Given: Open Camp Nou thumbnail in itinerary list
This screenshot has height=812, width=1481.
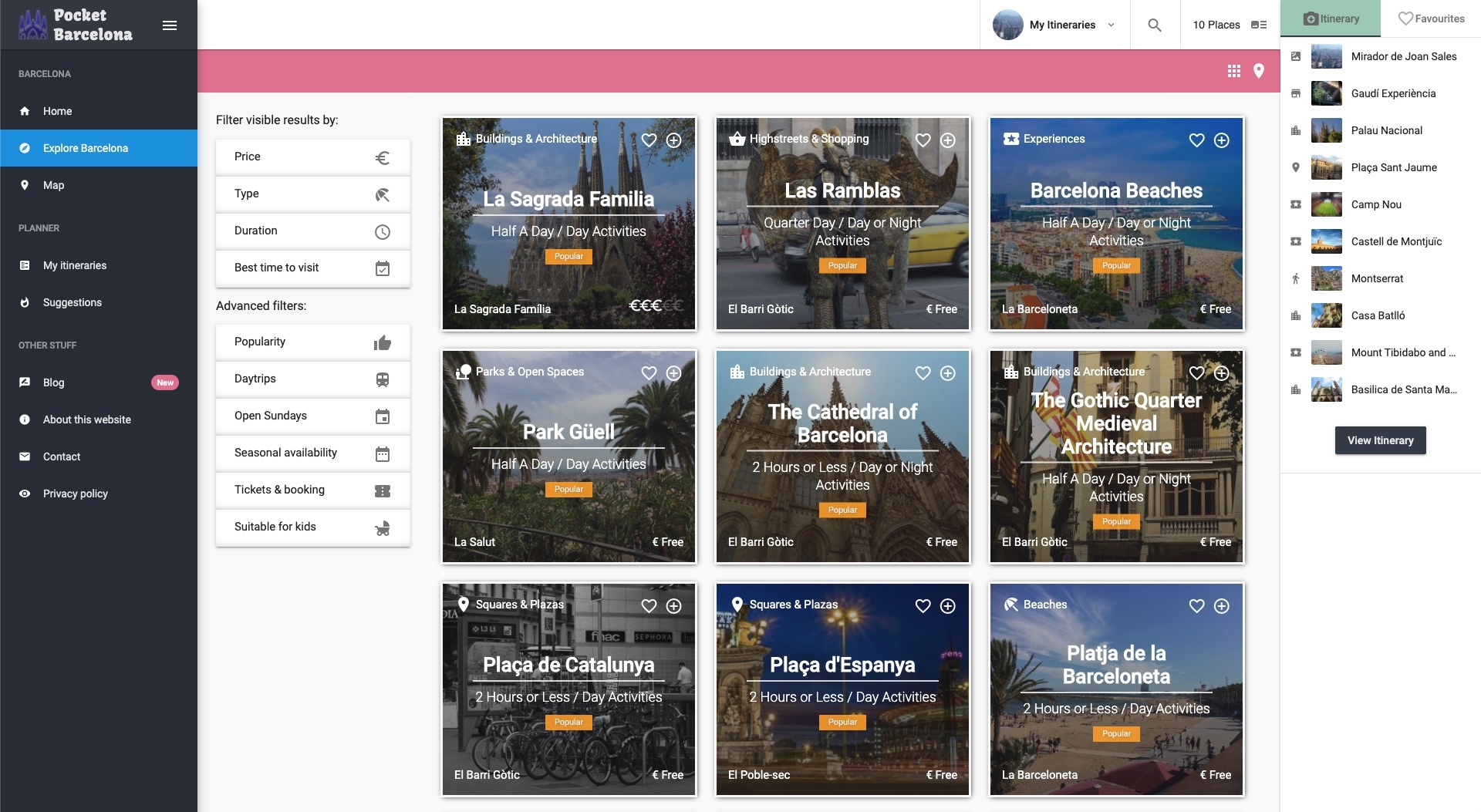Looking at the screenshot, I should [1326, 204].
